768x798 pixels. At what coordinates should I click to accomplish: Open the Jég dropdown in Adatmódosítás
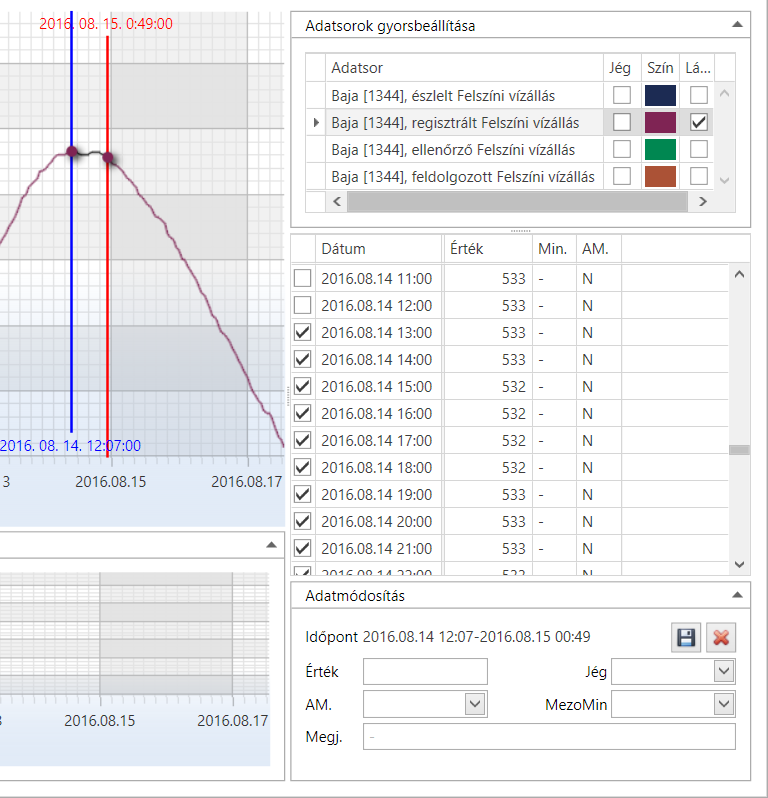[x=724, y=671]
